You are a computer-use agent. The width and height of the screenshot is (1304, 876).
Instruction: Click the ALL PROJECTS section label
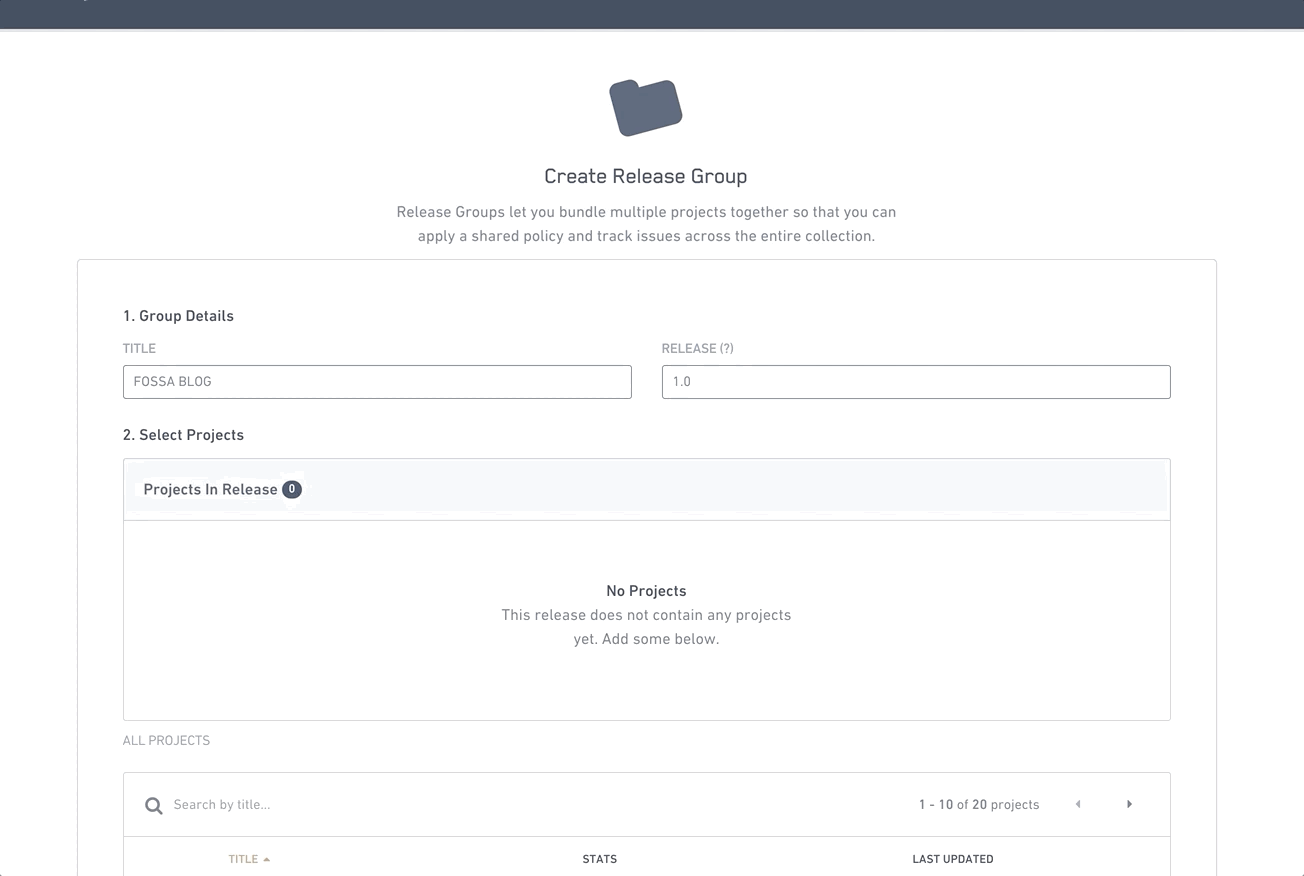[166, 741]
